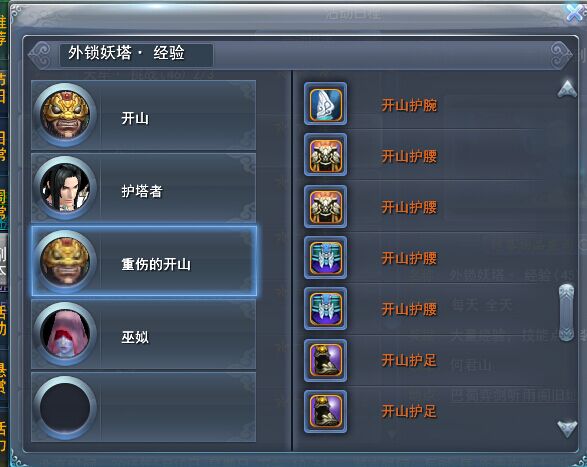Click the first blue 开山护腰 armor icon
The width and height of the screenshot is (587, 467).
325,258
